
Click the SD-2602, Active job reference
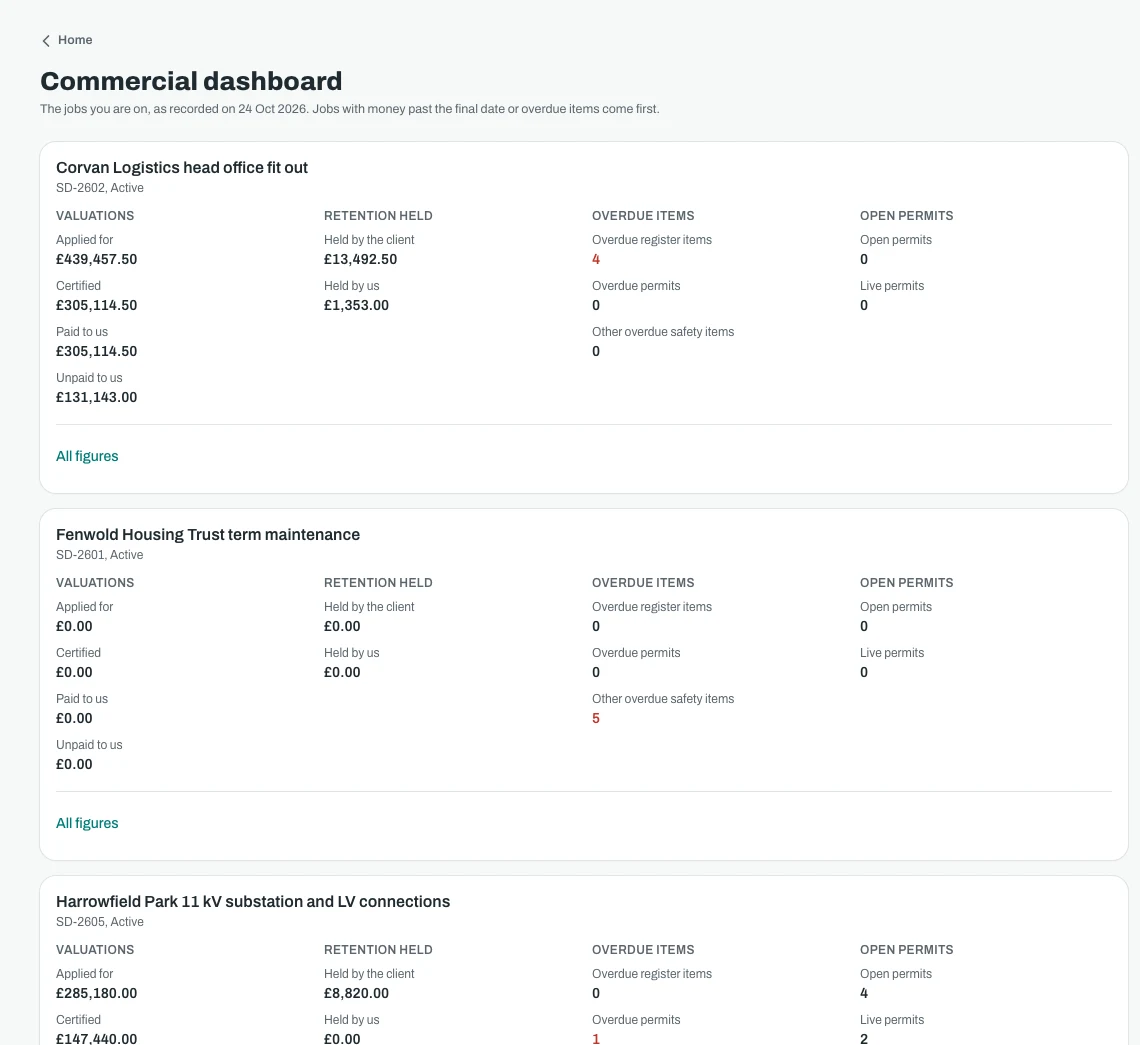100,188
